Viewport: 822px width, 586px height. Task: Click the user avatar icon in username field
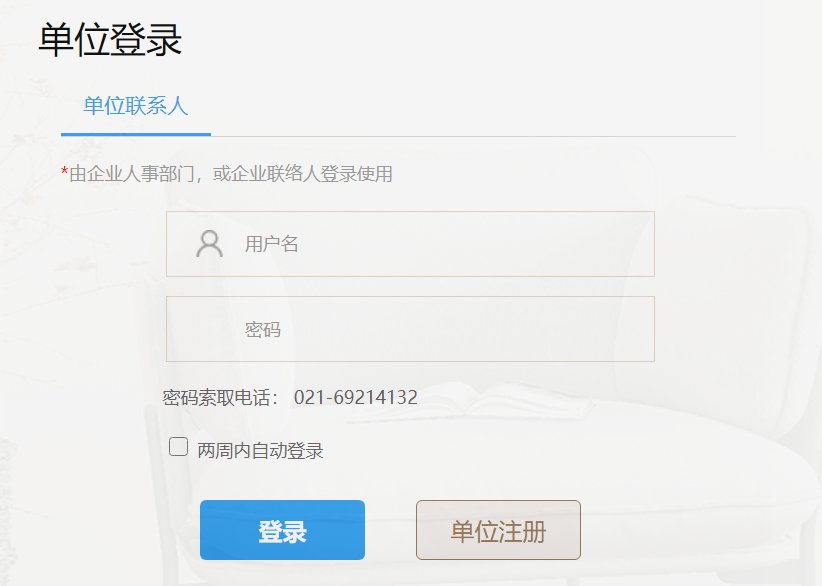tap(209, 244)
